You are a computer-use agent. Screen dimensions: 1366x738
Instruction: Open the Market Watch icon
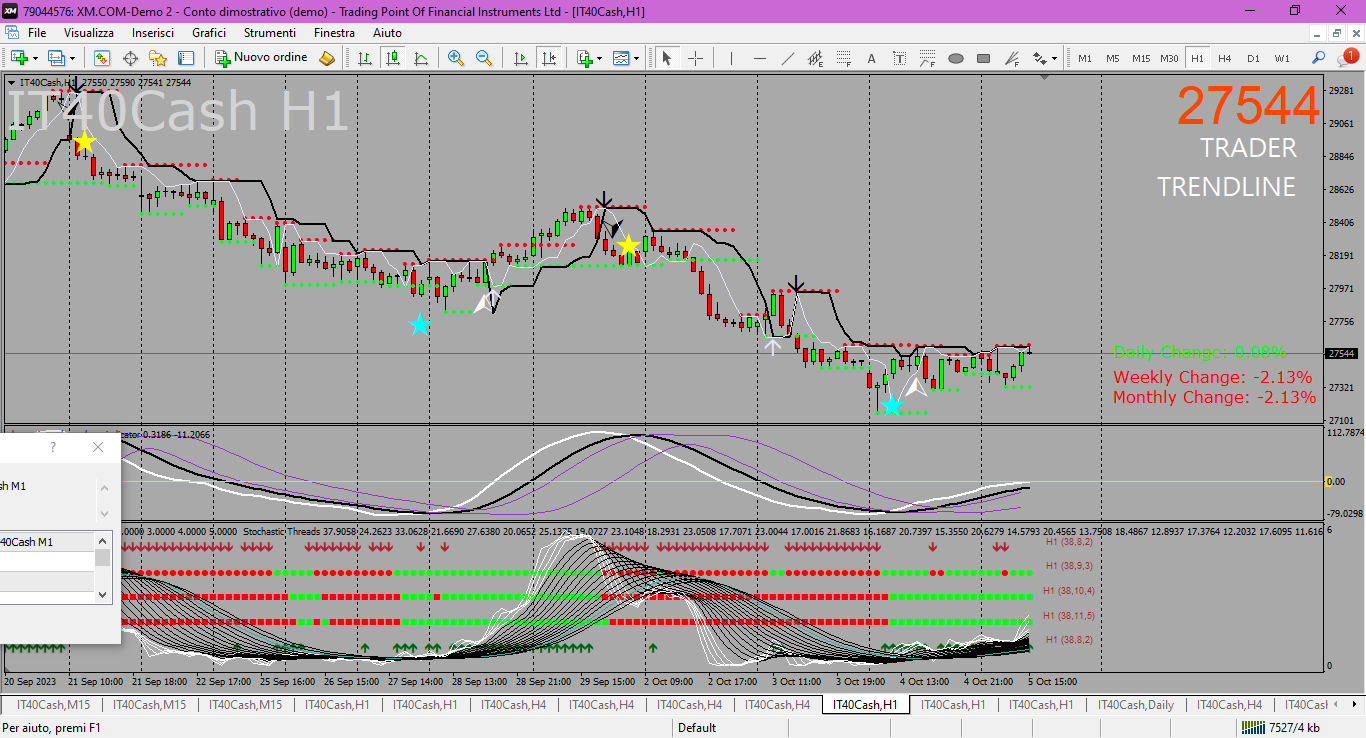click(102, 58)
